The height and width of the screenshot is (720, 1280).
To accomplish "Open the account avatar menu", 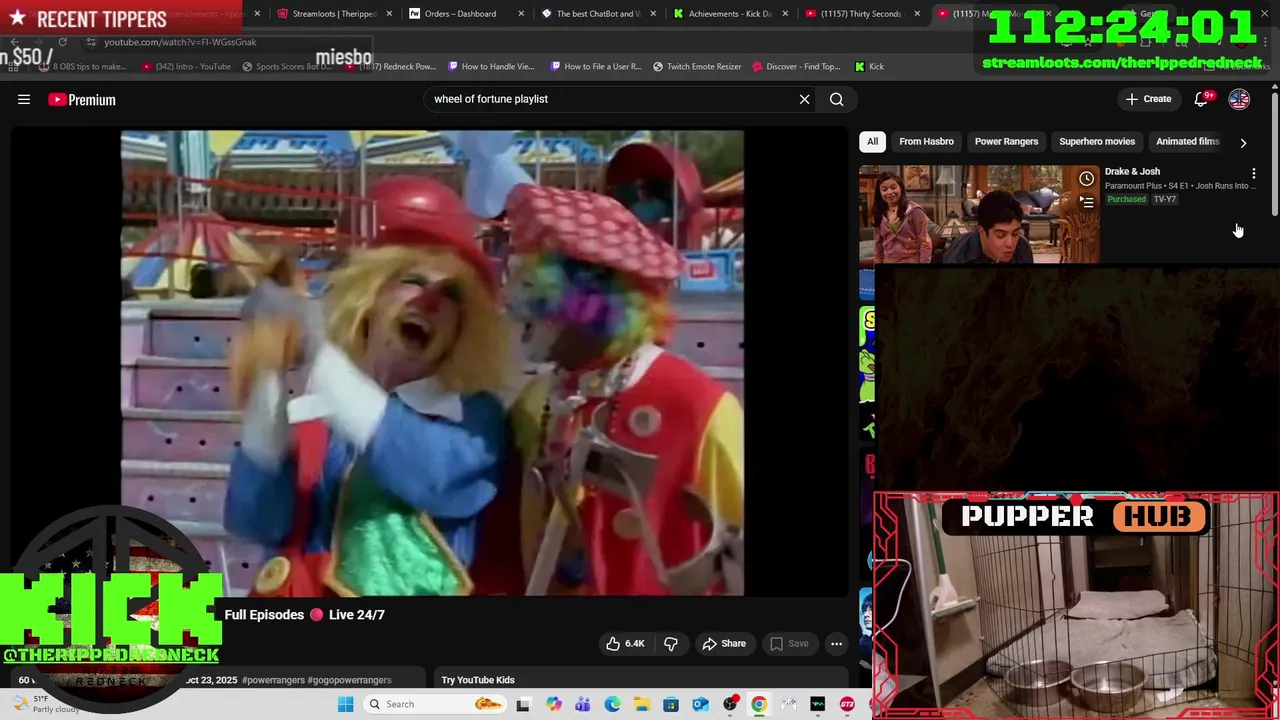I will [x=1239, y=99].
